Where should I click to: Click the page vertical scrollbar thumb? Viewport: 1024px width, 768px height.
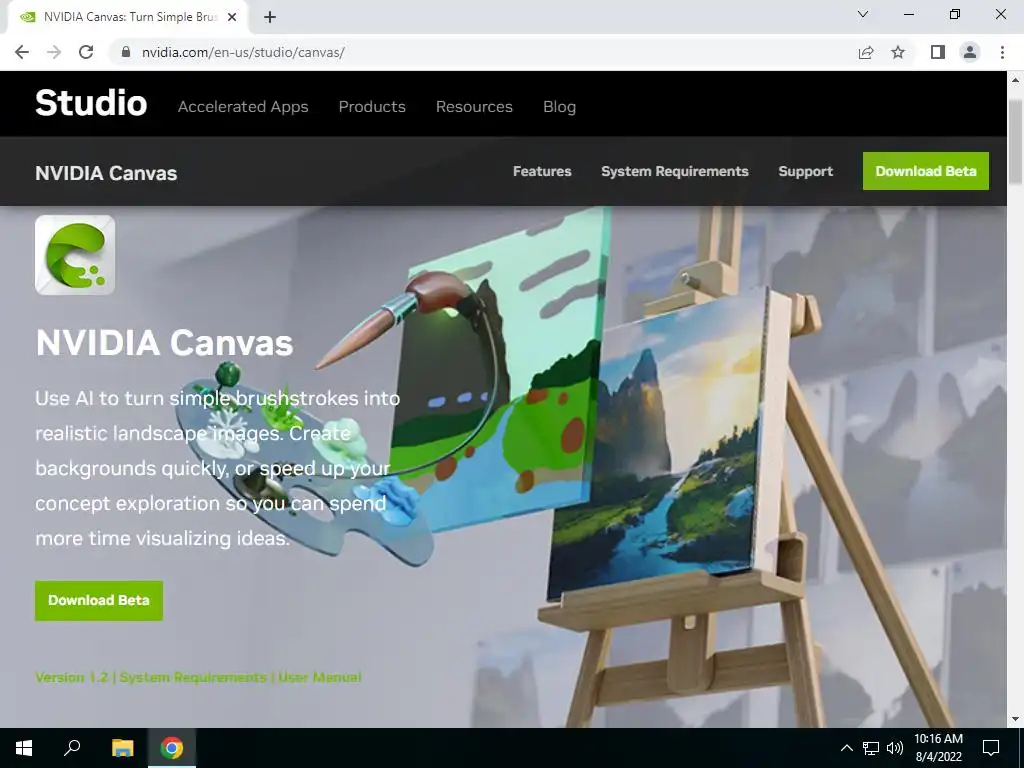(1015, 142)
